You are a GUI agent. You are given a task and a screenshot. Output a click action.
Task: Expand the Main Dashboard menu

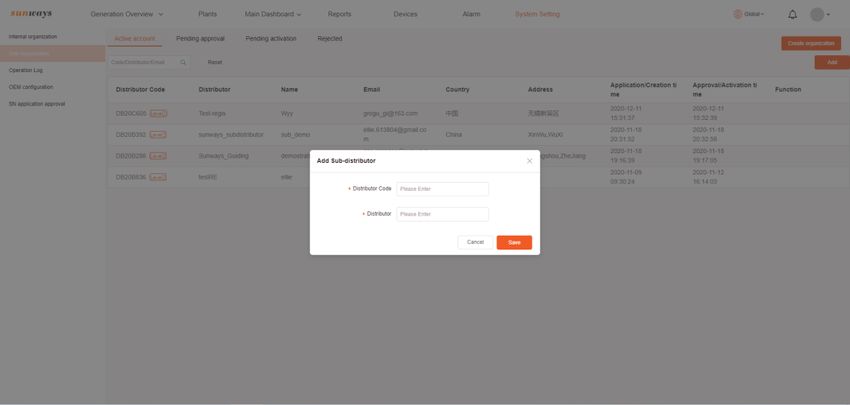pos(273,15)
